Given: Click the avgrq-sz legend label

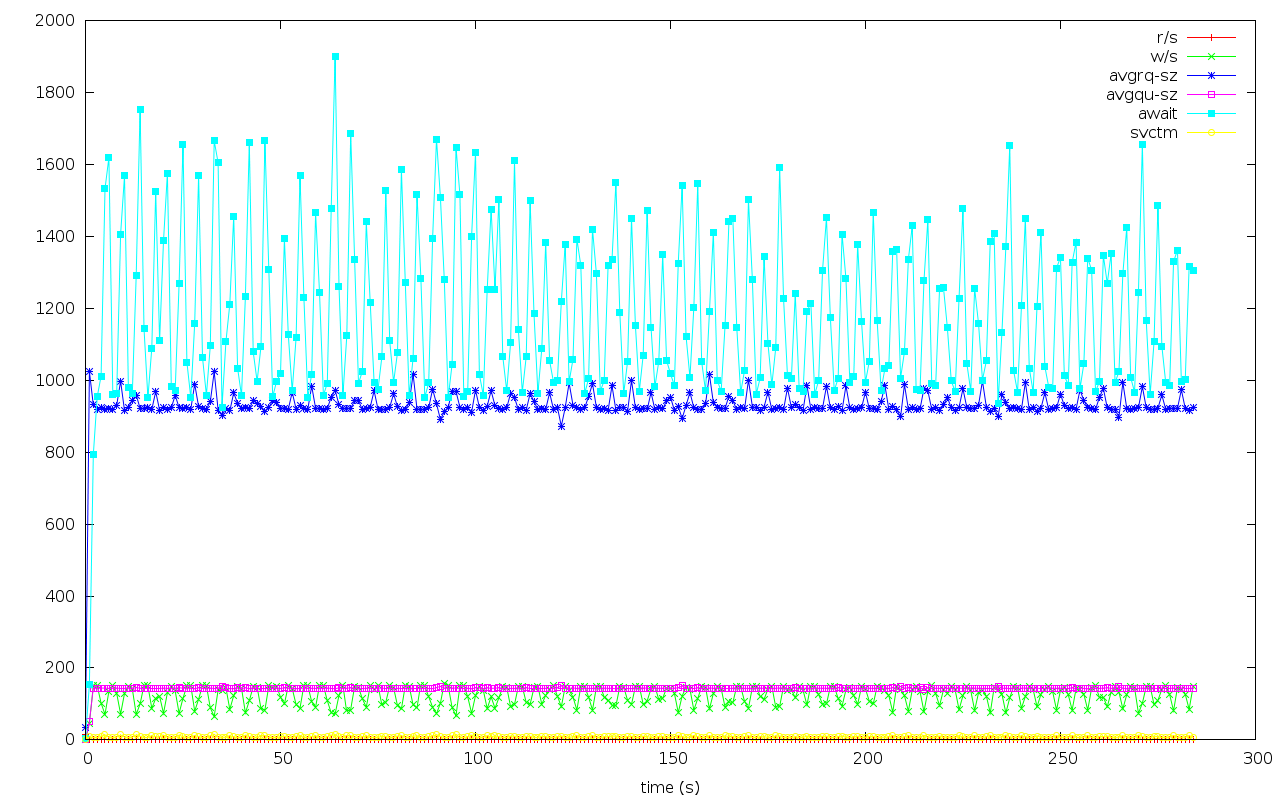Looking at the screenshot, I should 1143,75.
